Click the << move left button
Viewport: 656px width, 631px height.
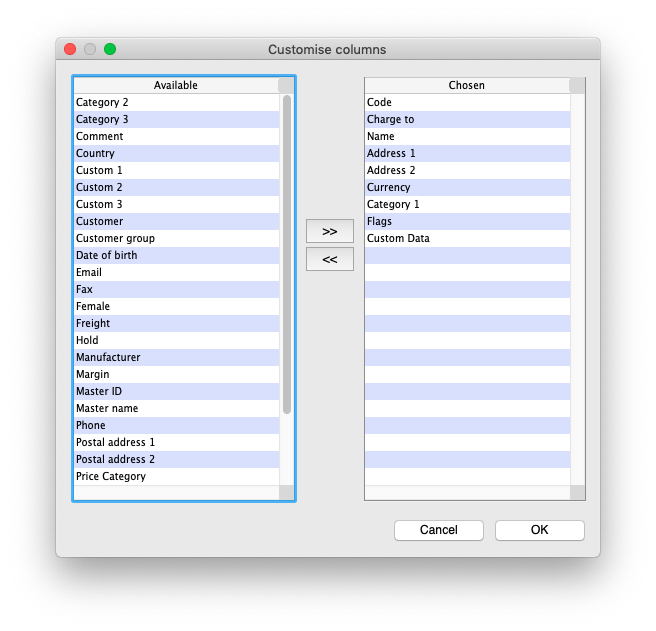tap(329, 259)
